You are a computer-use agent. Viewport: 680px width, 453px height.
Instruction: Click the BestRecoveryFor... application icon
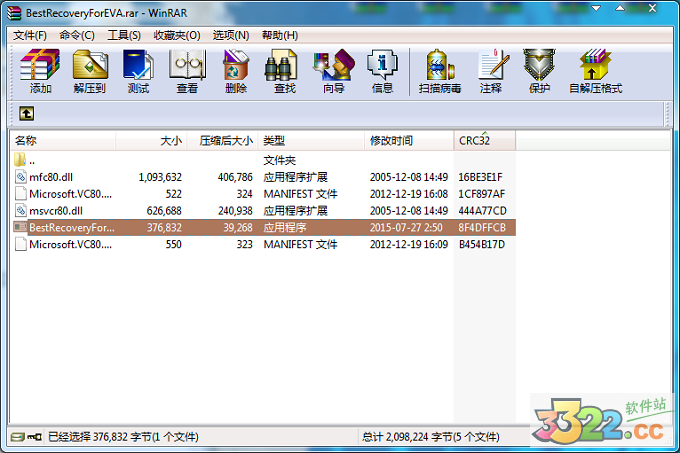click(20, 227)
